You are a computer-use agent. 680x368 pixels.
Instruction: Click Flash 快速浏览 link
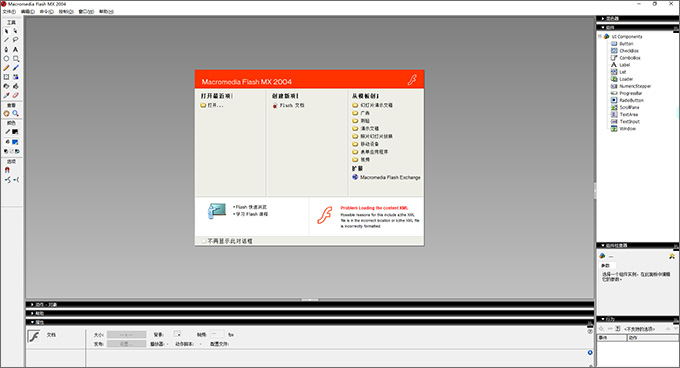pyautogui.click(x=250, y=207)
